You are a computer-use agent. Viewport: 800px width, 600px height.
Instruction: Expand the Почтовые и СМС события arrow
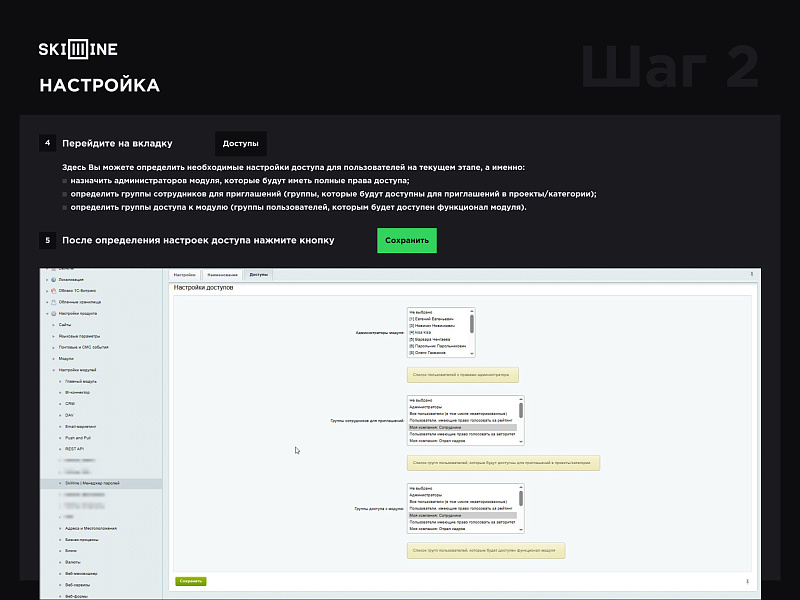(54, 347)
